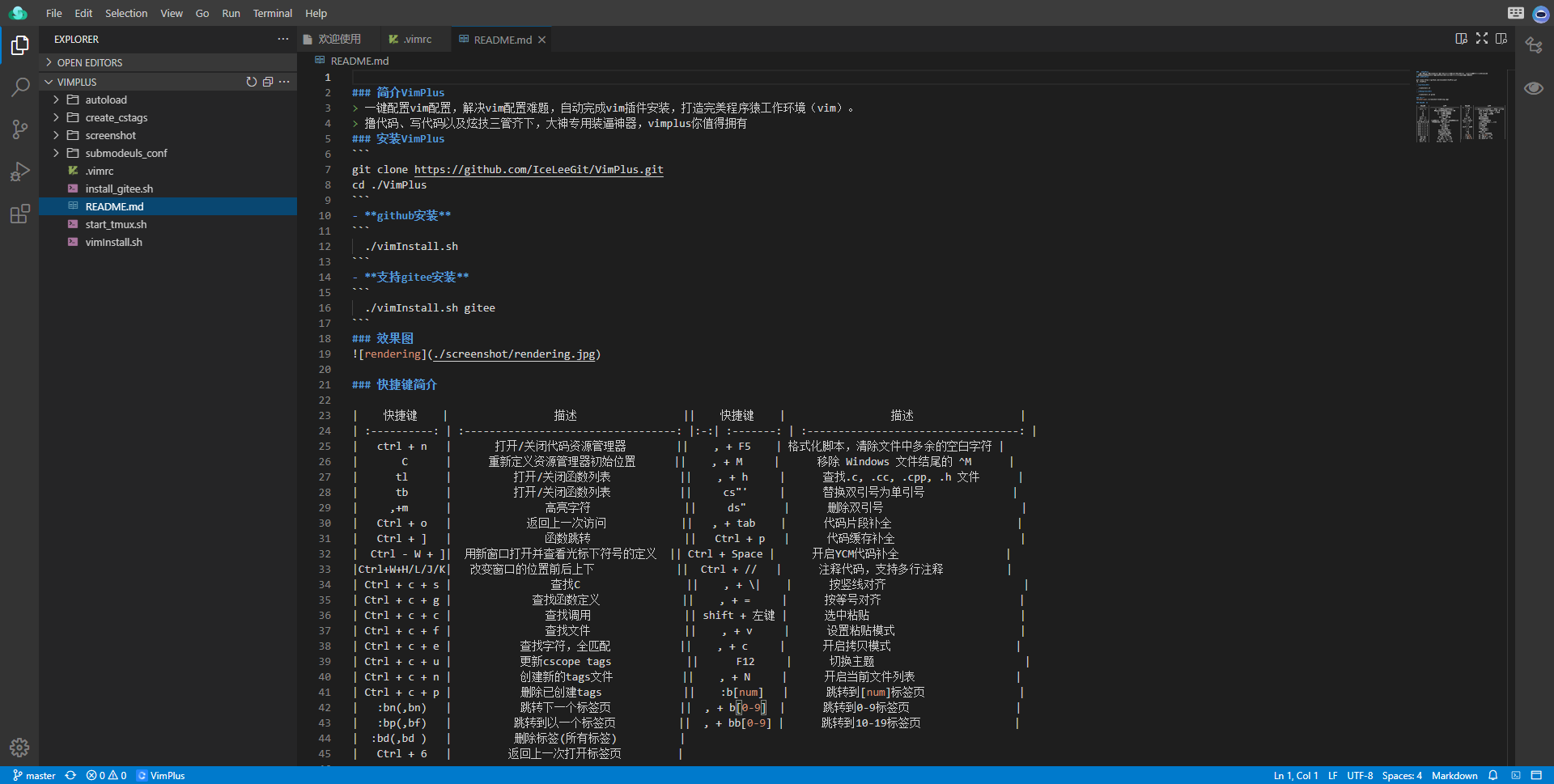Open the VimPlus GitHub clone URL
Screen dimensions: 1554x784
click(538, 170)
